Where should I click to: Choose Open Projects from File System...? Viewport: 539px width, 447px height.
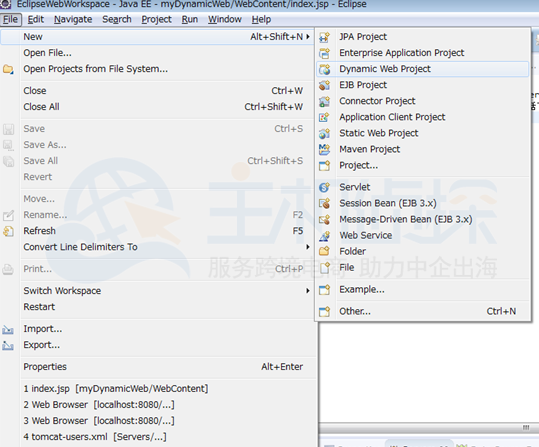(x=157, y=69)
